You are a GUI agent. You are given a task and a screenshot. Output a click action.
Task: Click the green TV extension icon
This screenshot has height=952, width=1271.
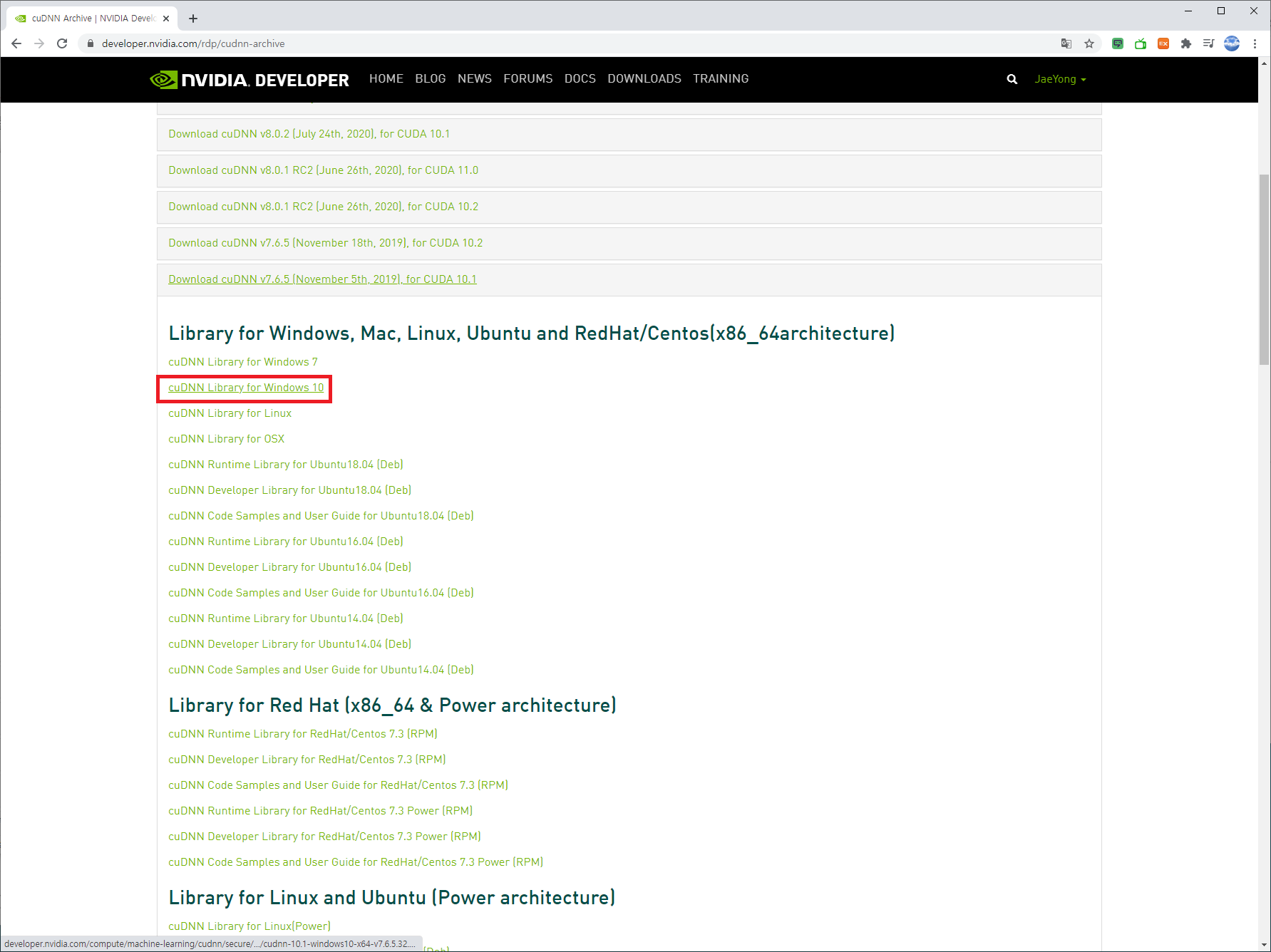click(x=1141, y=43)
